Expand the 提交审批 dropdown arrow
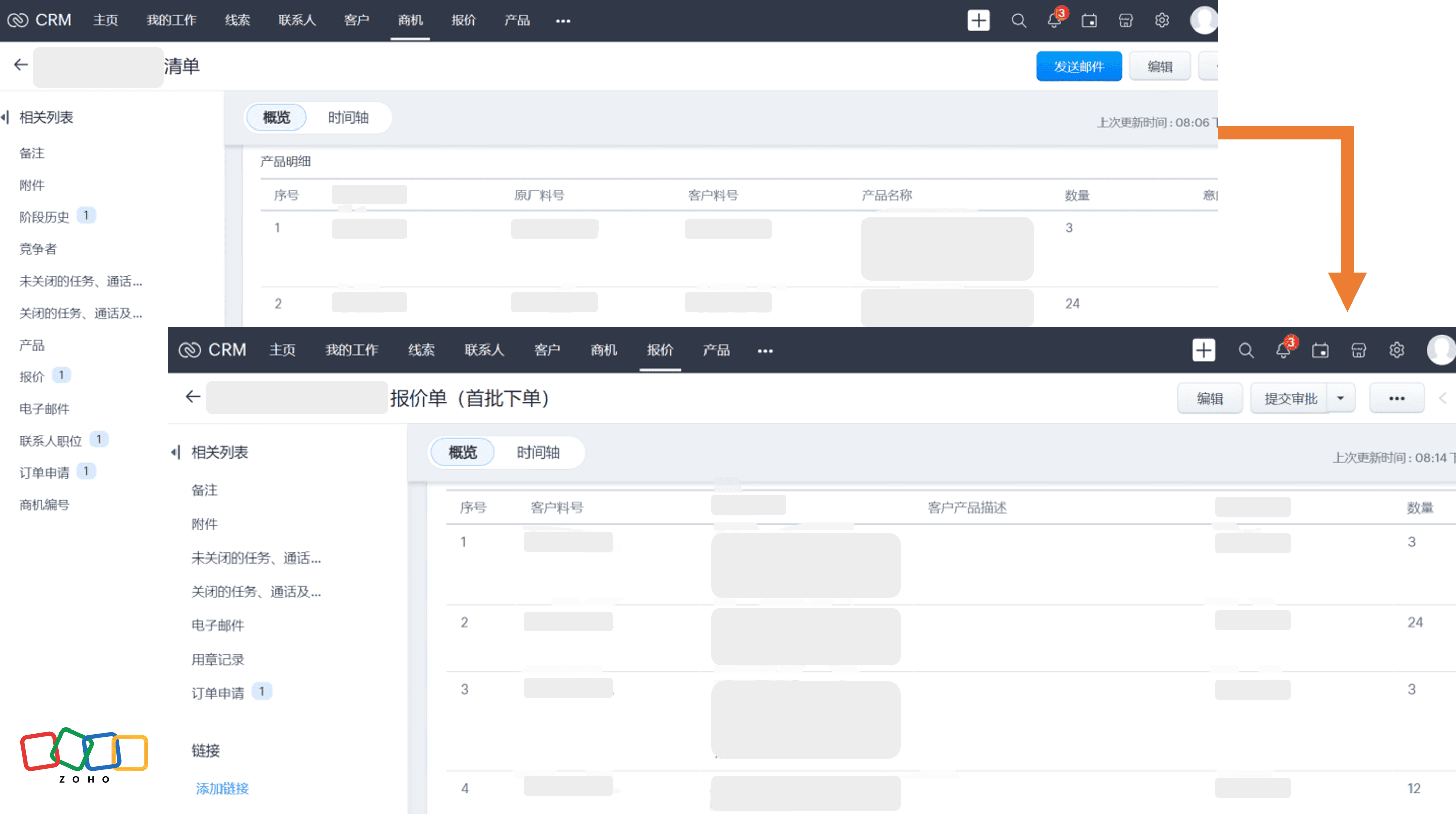 click(1340, 398)
